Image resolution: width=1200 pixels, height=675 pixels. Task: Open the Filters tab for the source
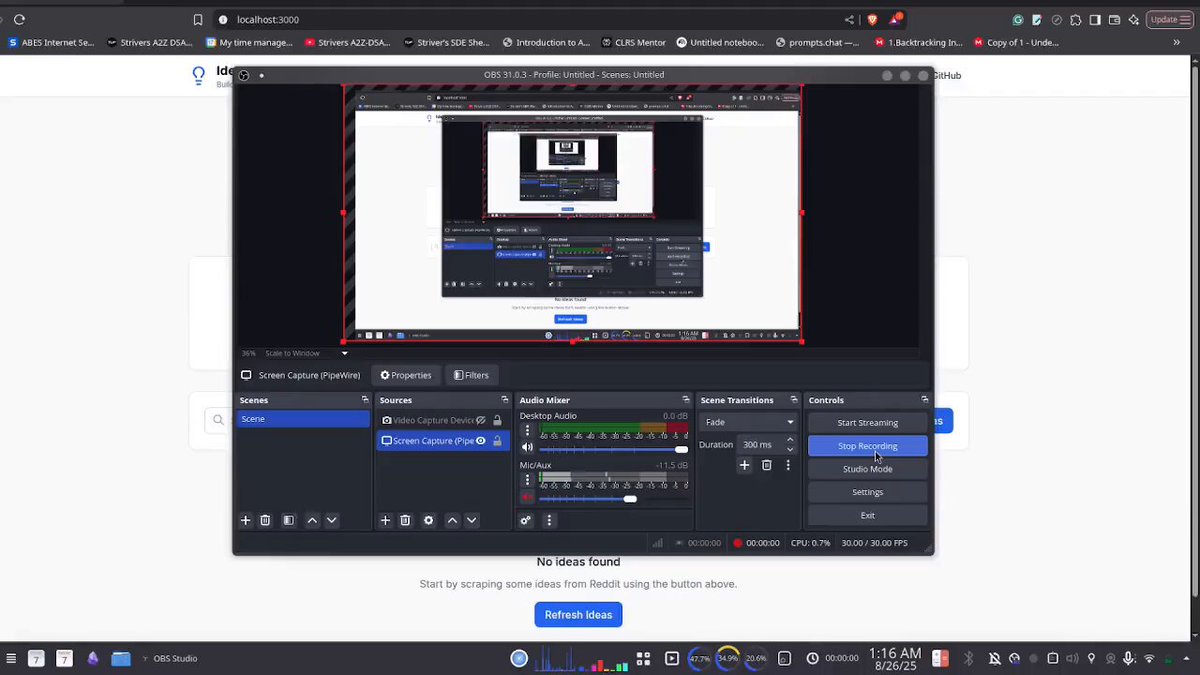tap(471, 375)
